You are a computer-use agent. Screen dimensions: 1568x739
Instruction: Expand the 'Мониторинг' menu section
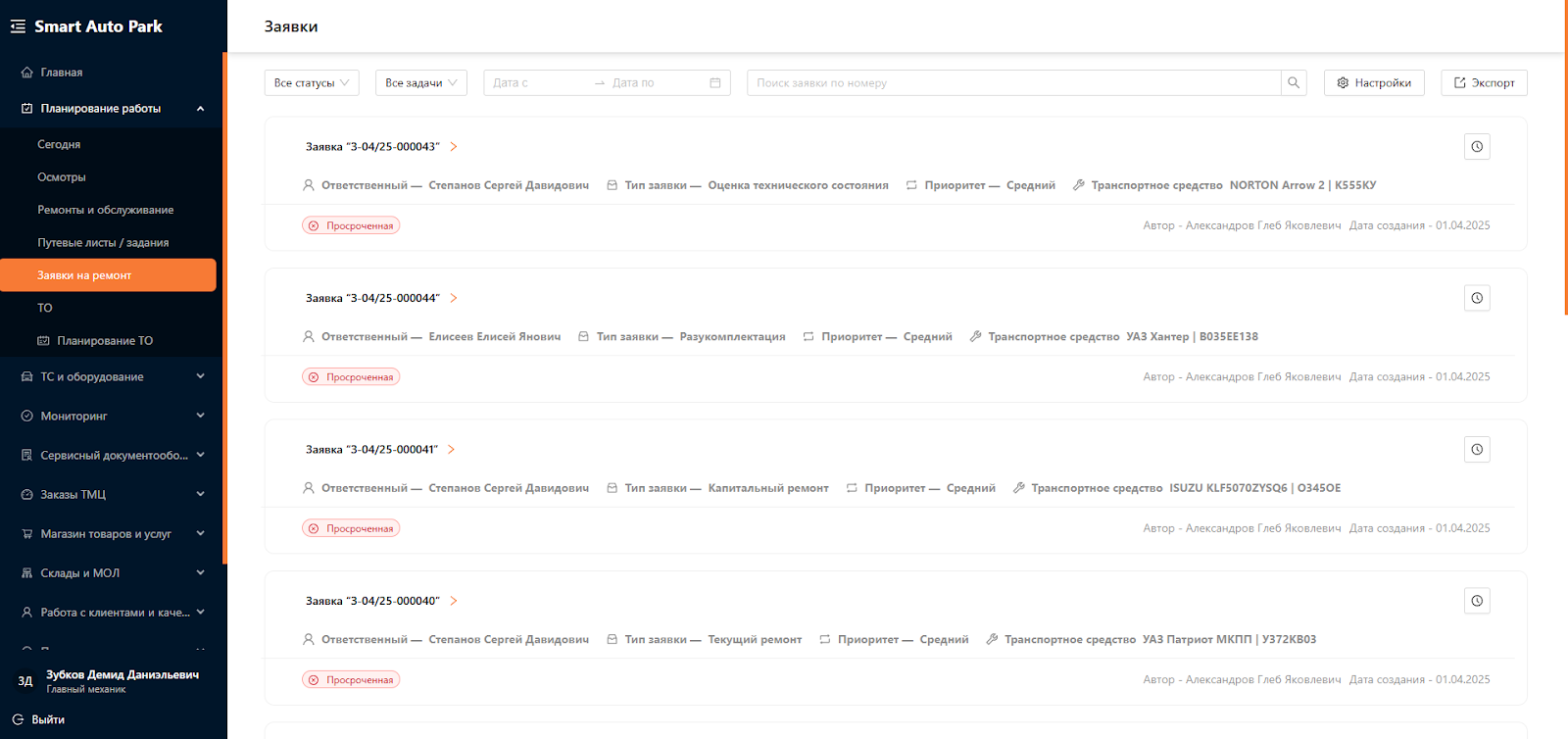(x=200, y=416)
